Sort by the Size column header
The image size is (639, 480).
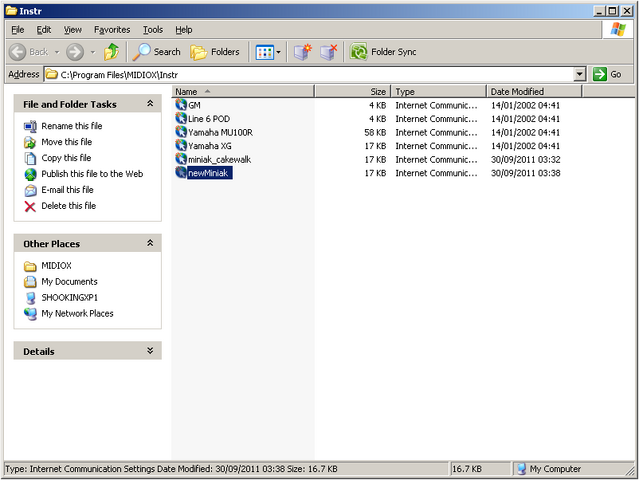[x=353, y=91]
